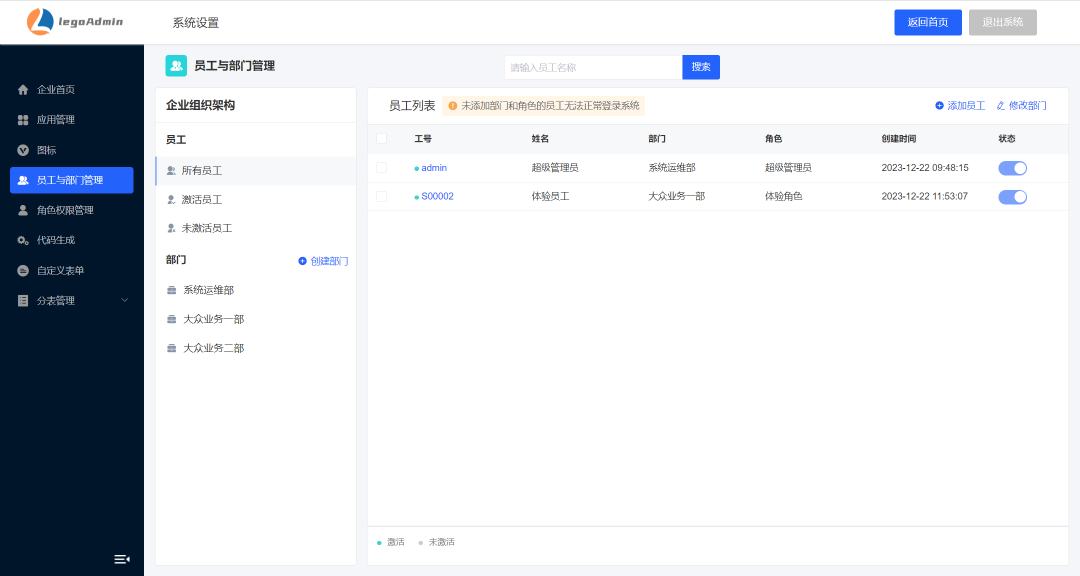Select 大众业务二部 department node
This screenshot has height=576, width=1080.
click(213, 349)
